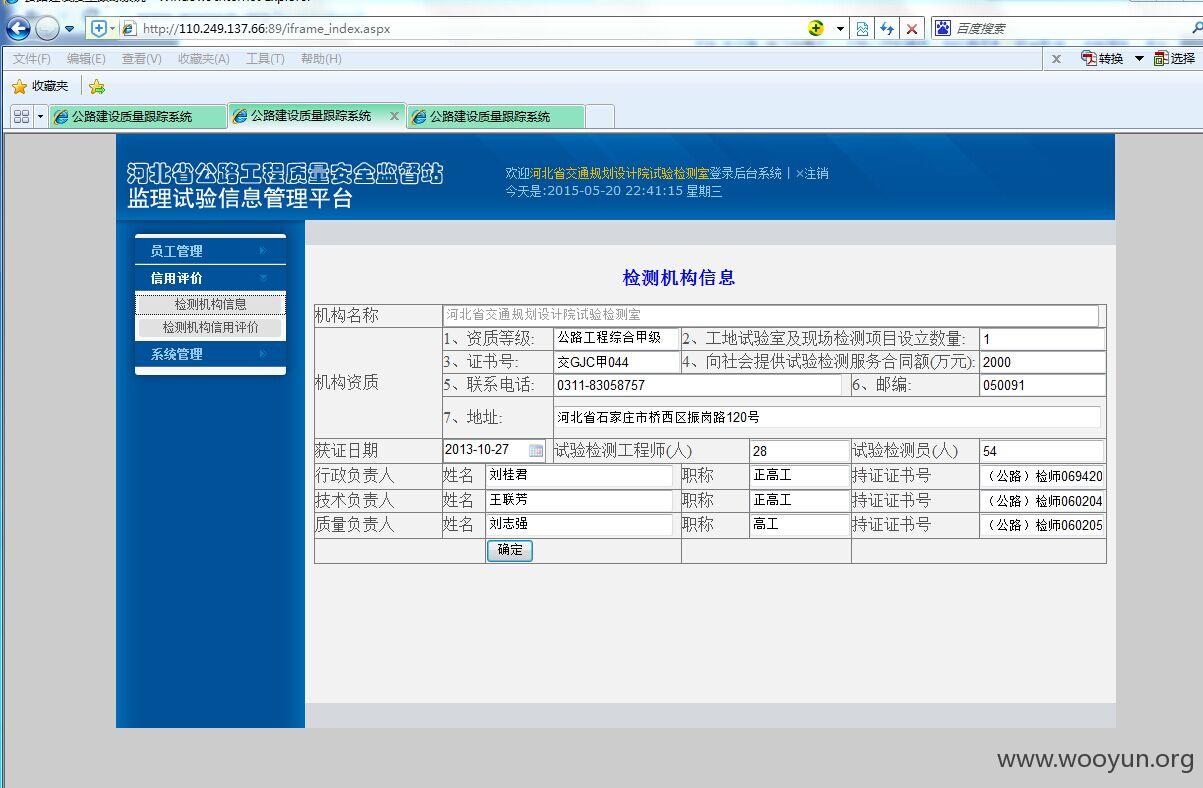
Task: Click the Baidu paw search provider icon
Action: pos(942,28)
